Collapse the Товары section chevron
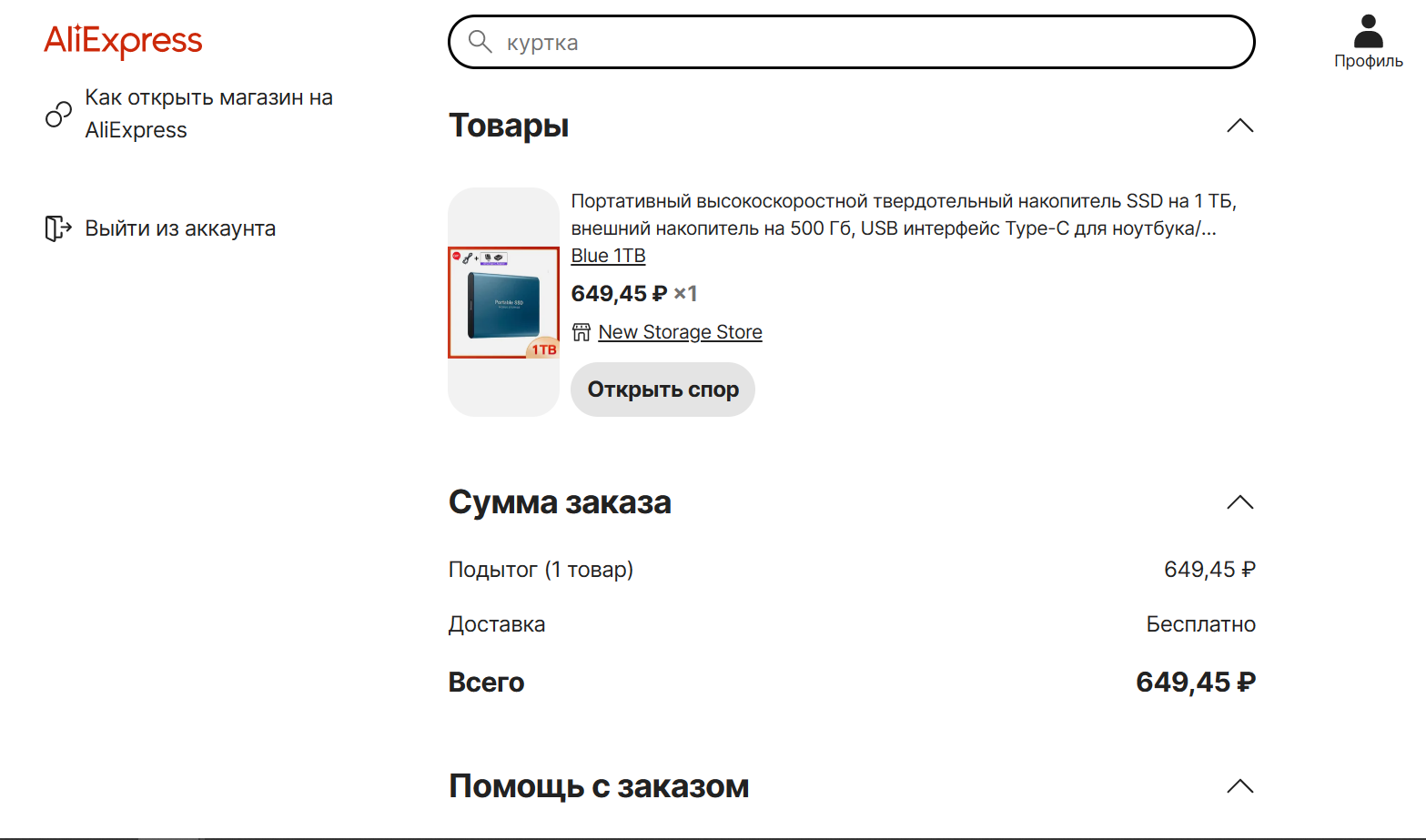This screenshot has height=840, width=1426. [1239, 126]
